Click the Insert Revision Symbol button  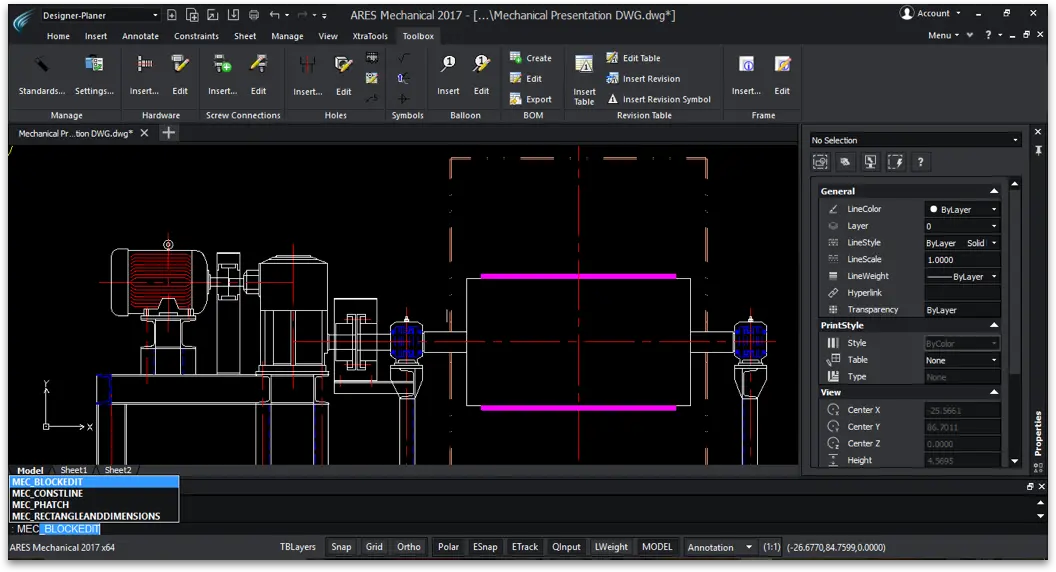click(x=659, y=99)
